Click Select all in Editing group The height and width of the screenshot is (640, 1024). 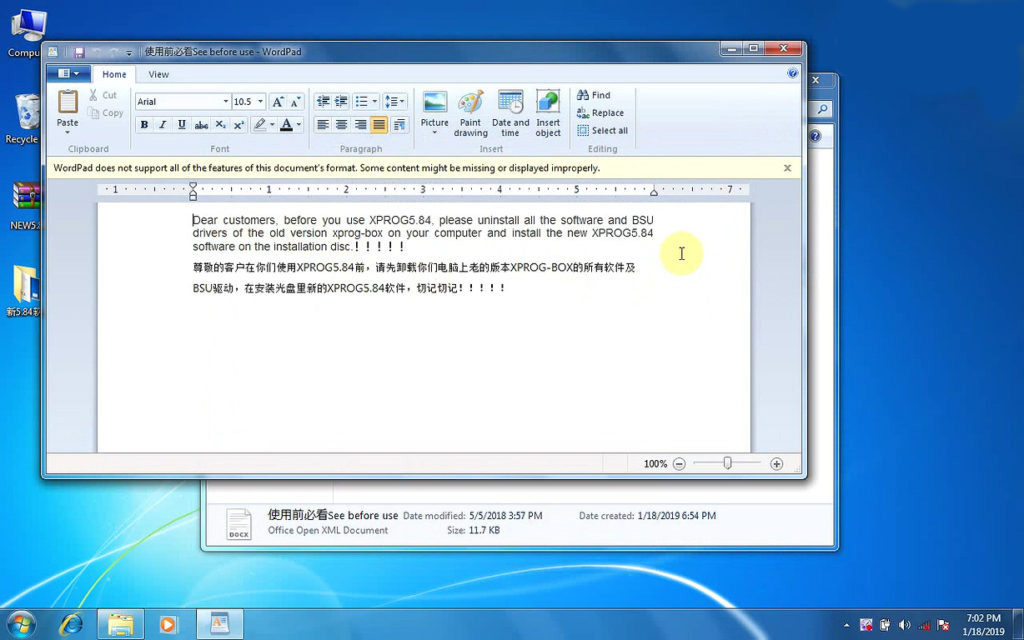click(602, 131)
